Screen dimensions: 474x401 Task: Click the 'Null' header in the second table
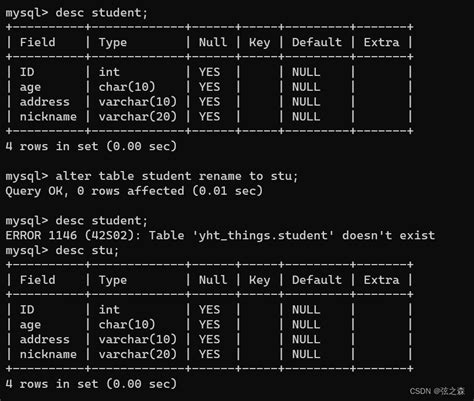click(x=213, y=280)
